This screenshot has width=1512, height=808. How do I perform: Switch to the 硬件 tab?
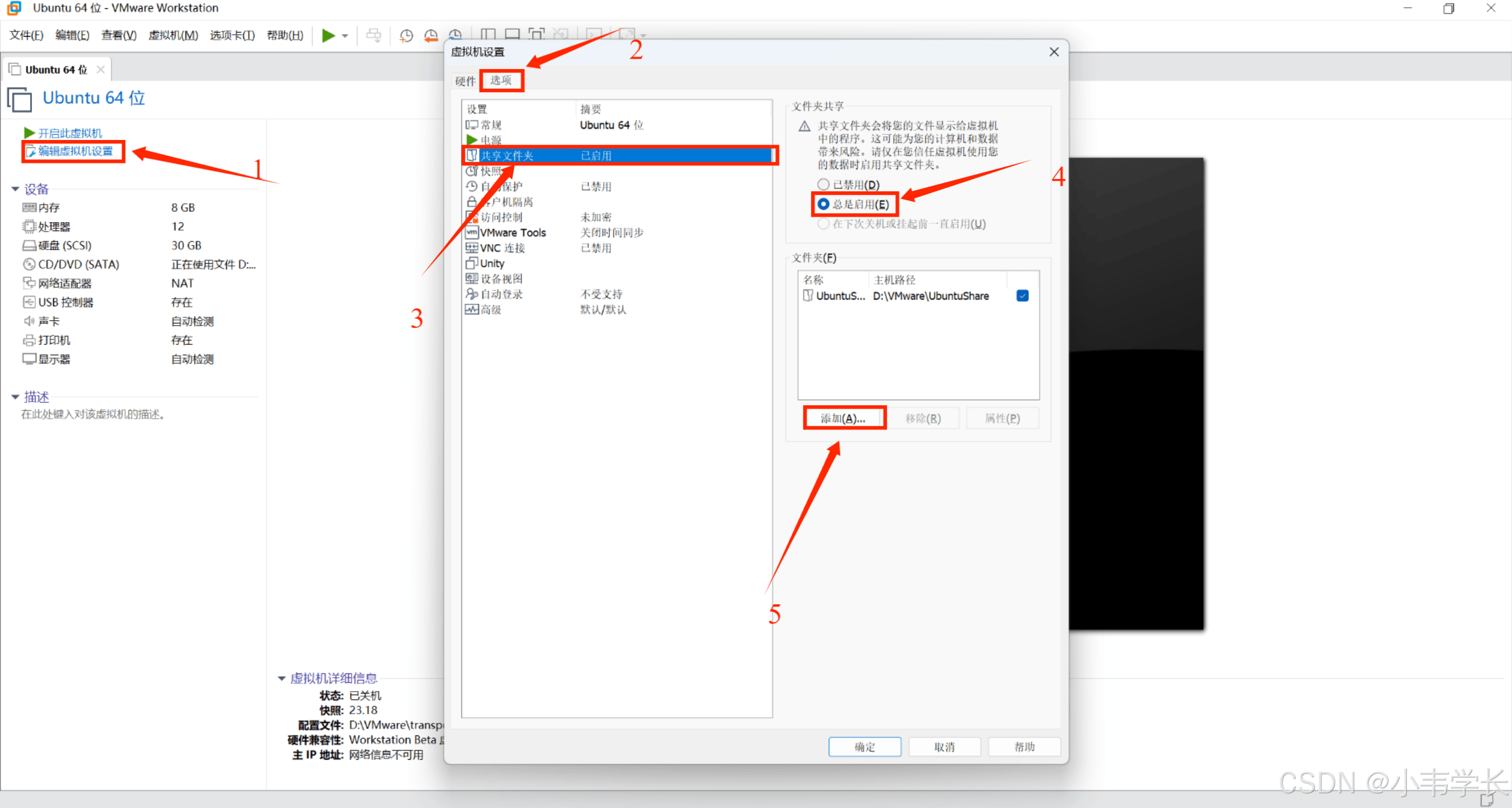tap(465, 81)
